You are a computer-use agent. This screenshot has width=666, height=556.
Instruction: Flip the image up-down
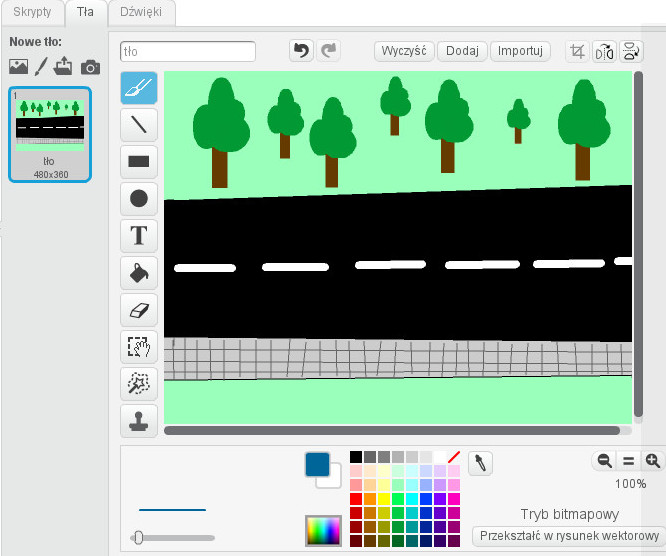tap(631, 52)
